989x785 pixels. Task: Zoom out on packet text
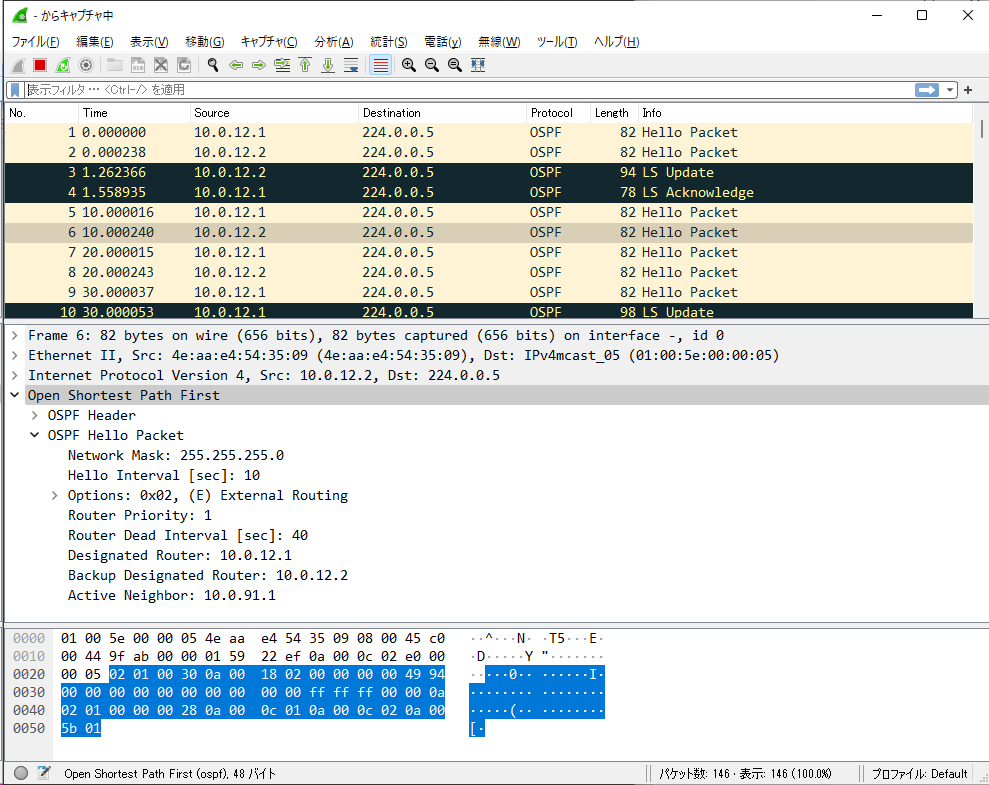click(x=432, y=65)
